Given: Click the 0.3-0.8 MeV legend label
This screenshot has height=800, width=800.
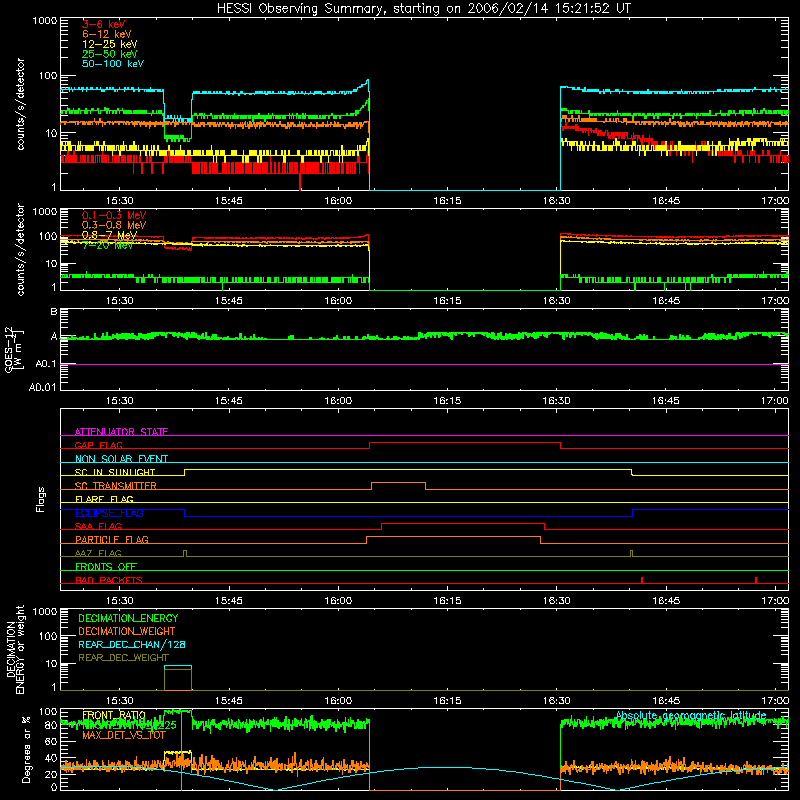Looking at the screenshot, I should click(x=114, y=225).
